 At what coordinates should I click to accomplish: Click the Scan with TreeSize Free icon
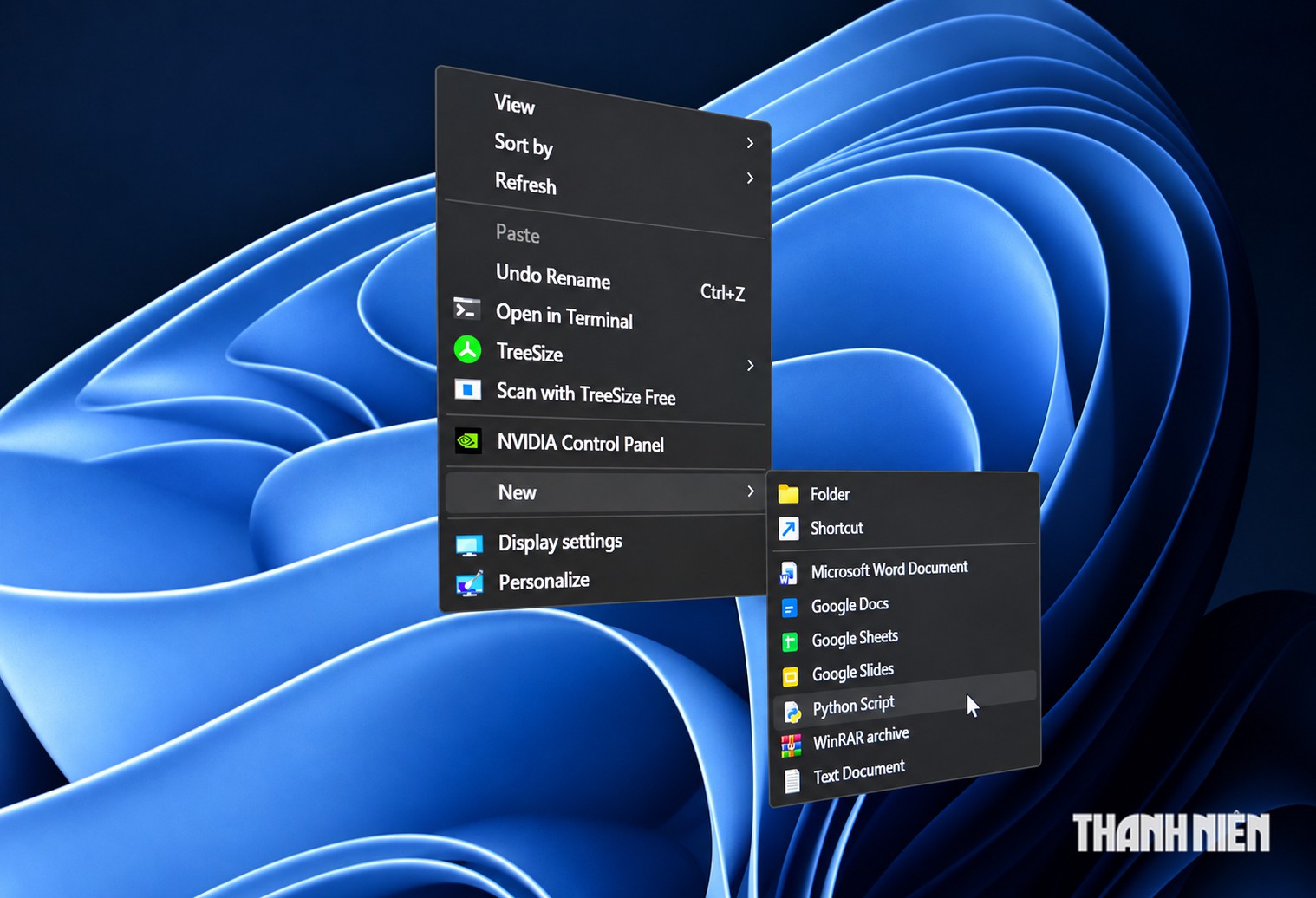[x=468, y=390]
